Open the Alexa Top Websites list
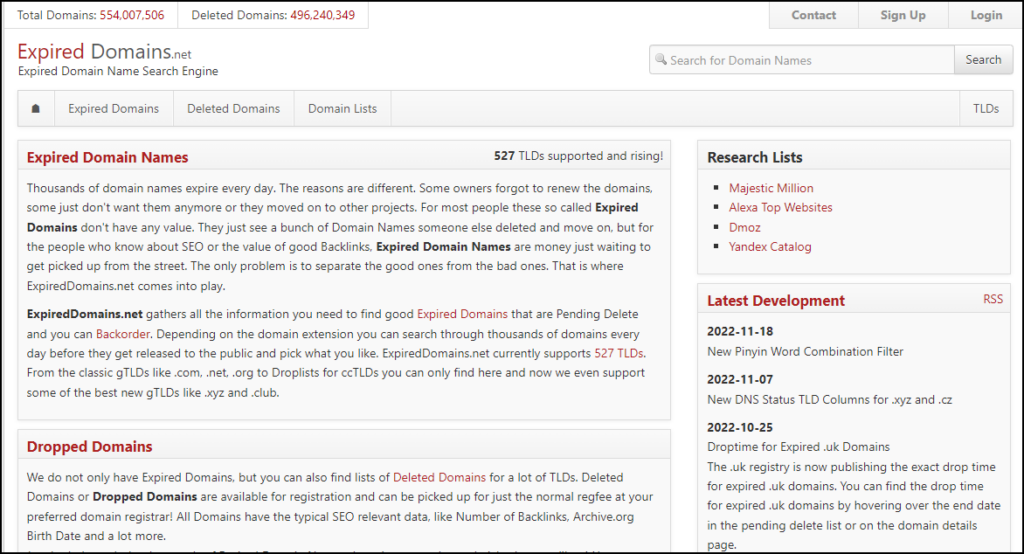 (780, 207)
